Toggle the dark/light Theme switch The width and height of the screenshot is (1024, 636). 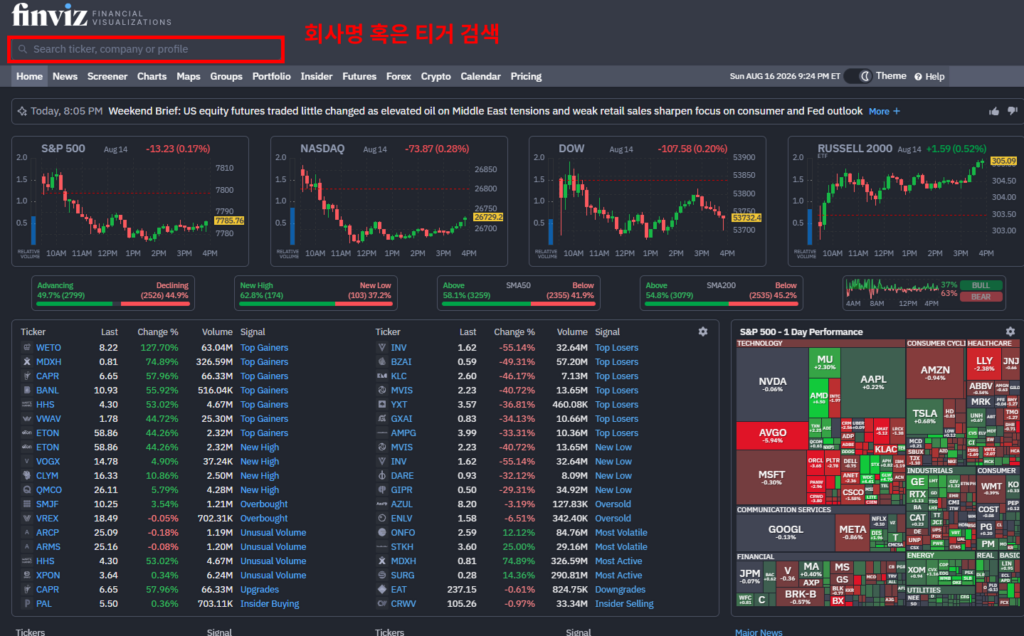(857, 76)
